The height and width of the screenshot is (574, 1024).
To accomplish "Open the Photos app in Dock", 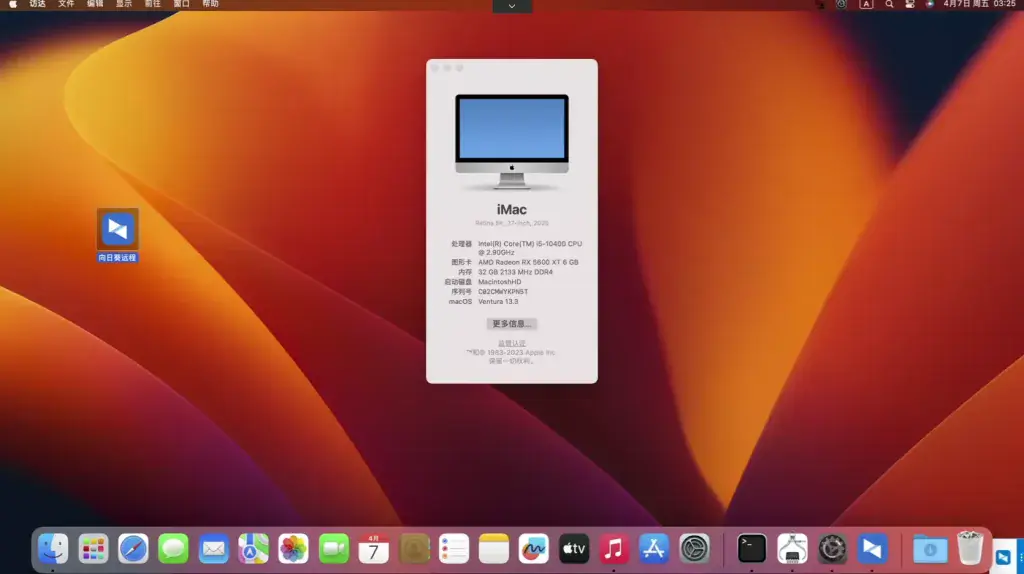I will click(x=293, y=549).
